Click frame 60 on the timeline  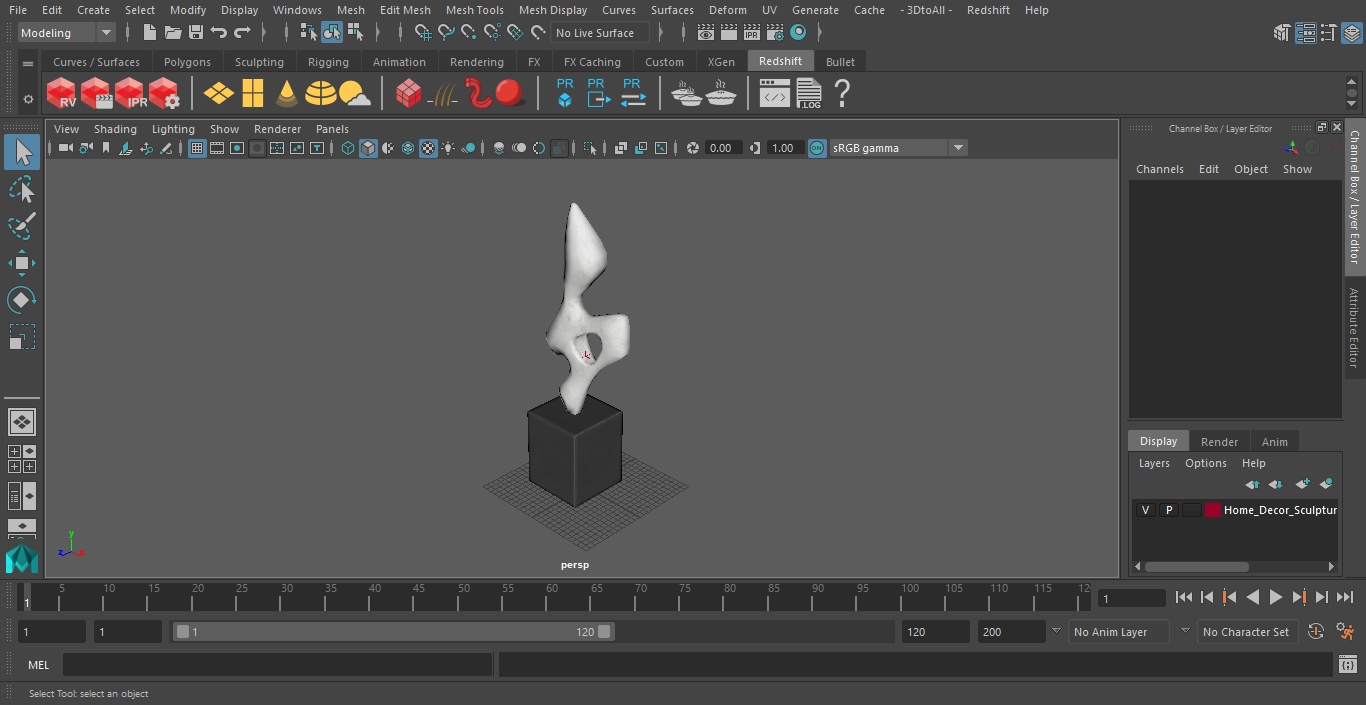(x=552, y=596)
